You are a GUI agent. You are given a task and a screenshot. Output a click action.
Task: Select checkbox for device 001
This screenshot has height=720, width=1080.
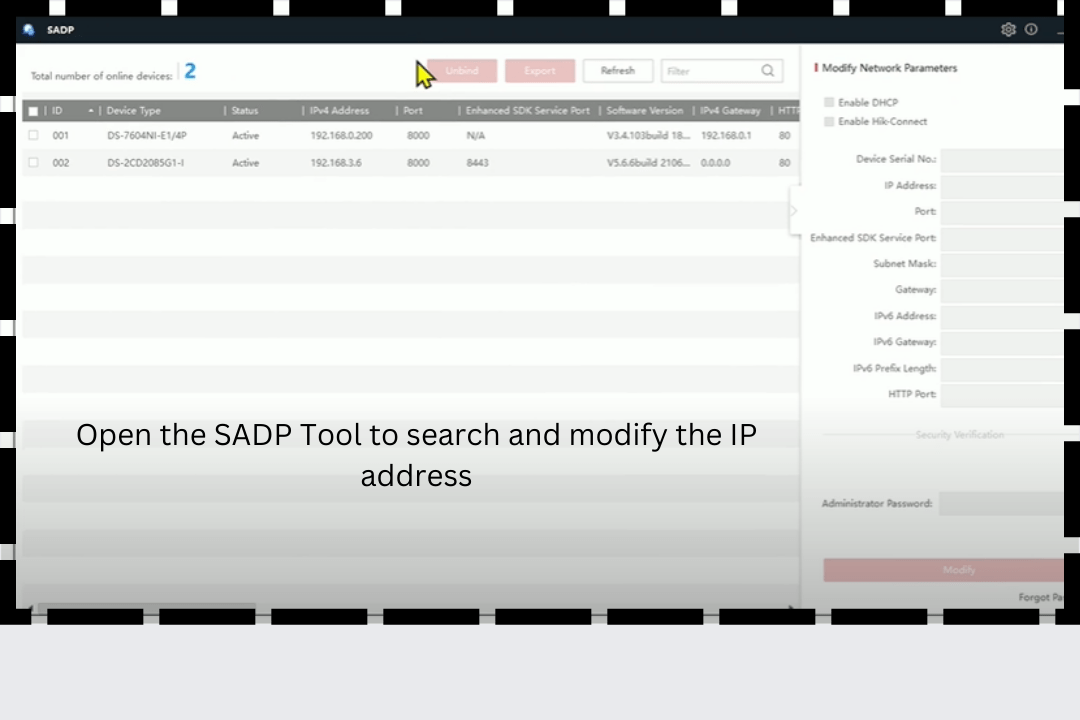coord(33,135)
